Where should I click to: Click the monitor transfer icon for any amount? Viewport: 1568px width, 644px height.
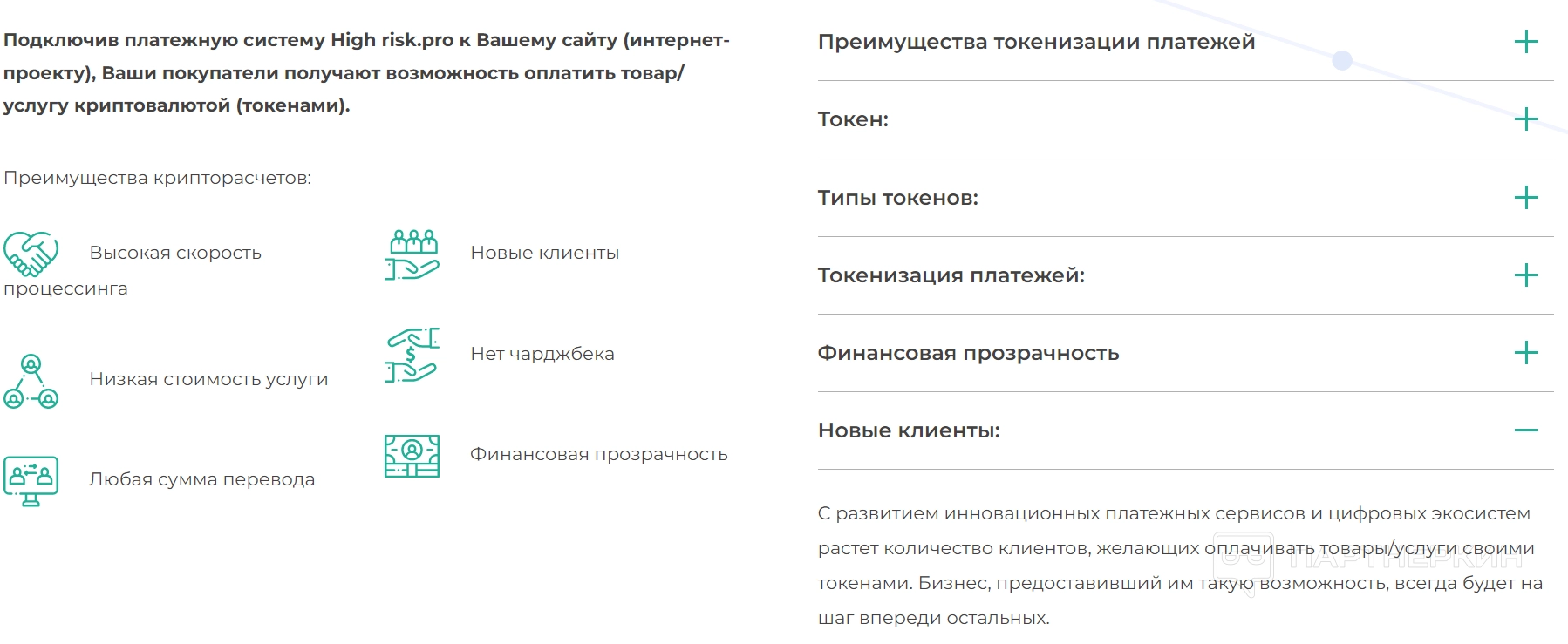pos(31,480)
